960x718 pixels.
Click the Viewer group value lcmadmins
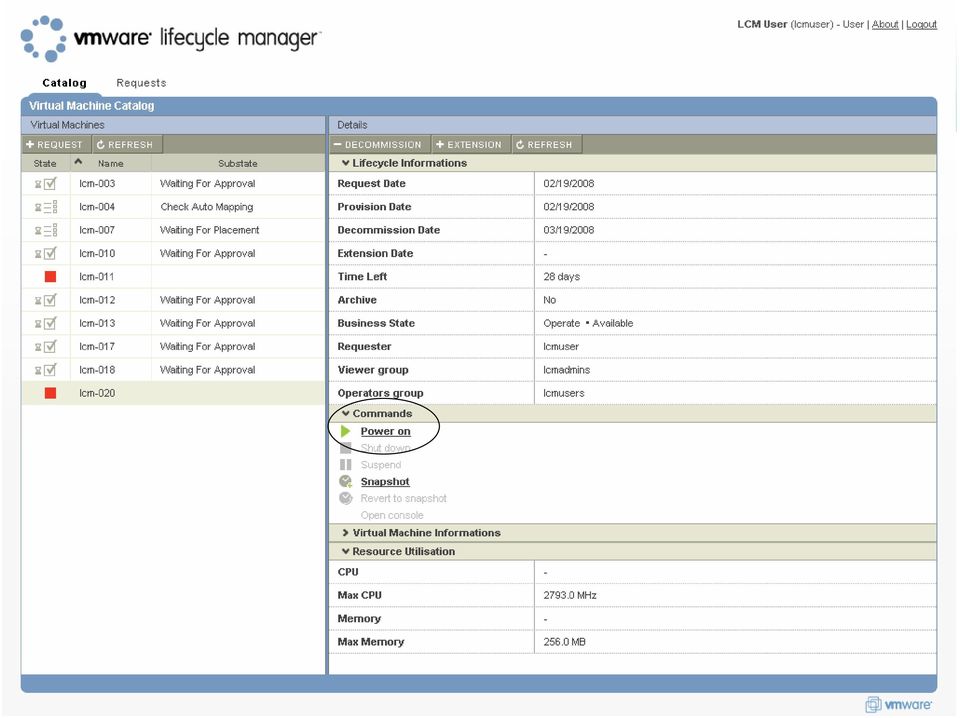(567, 370)
